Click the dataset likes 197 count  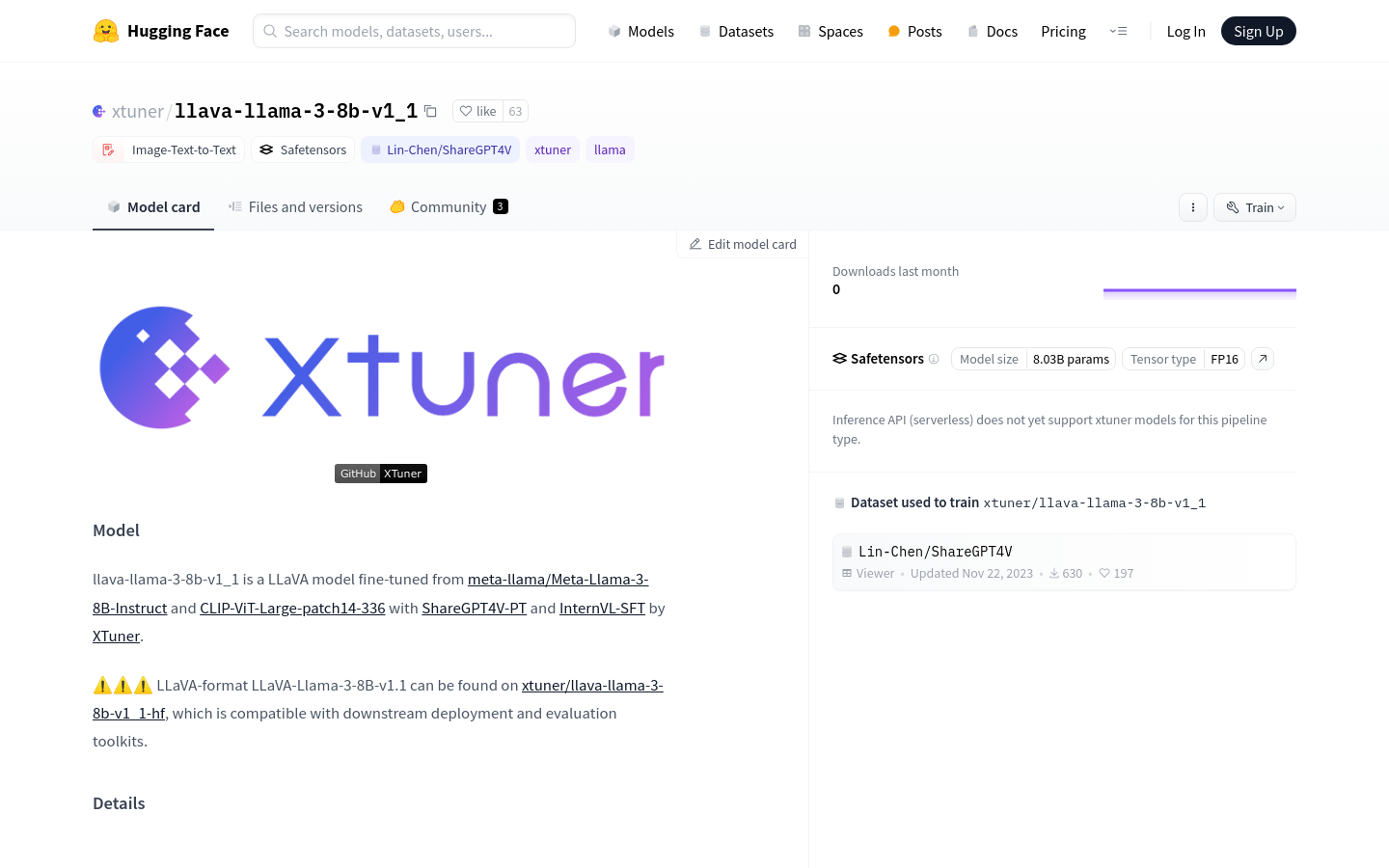click(1117, 573)
